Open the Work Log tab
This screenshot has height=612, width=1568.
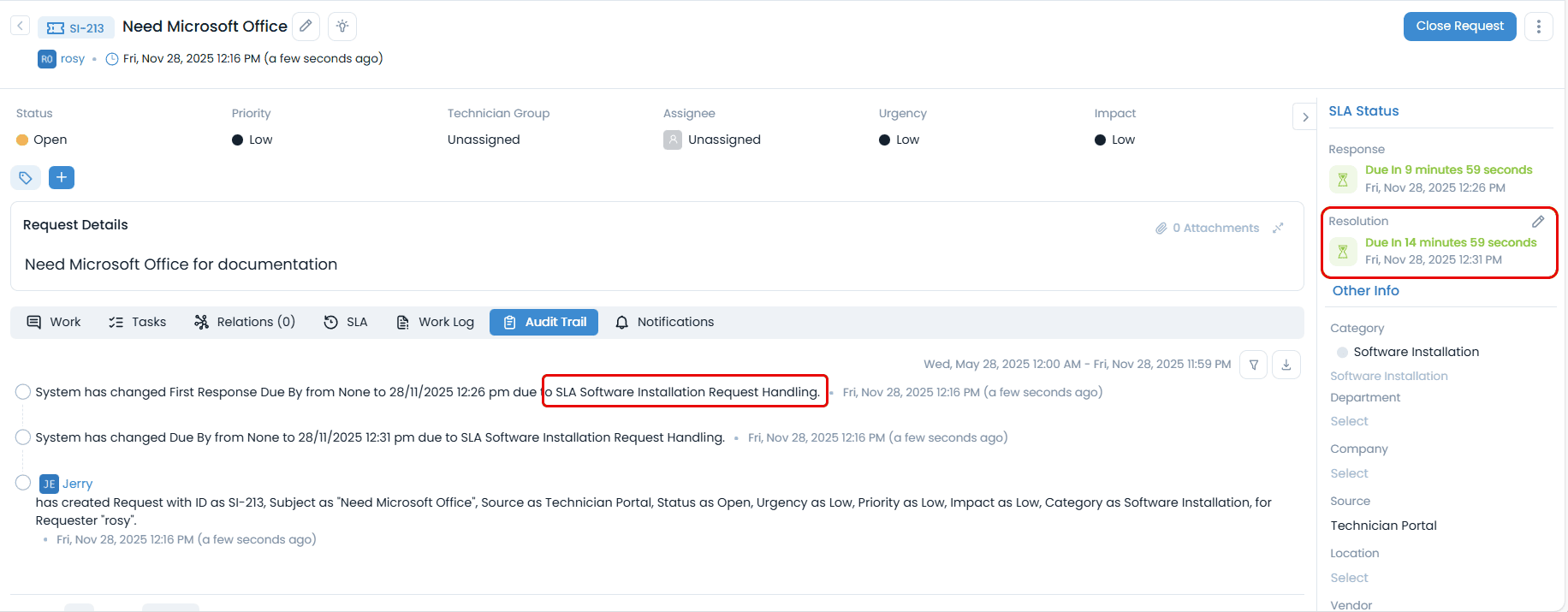pyautogui.click(x=435, y=322)
